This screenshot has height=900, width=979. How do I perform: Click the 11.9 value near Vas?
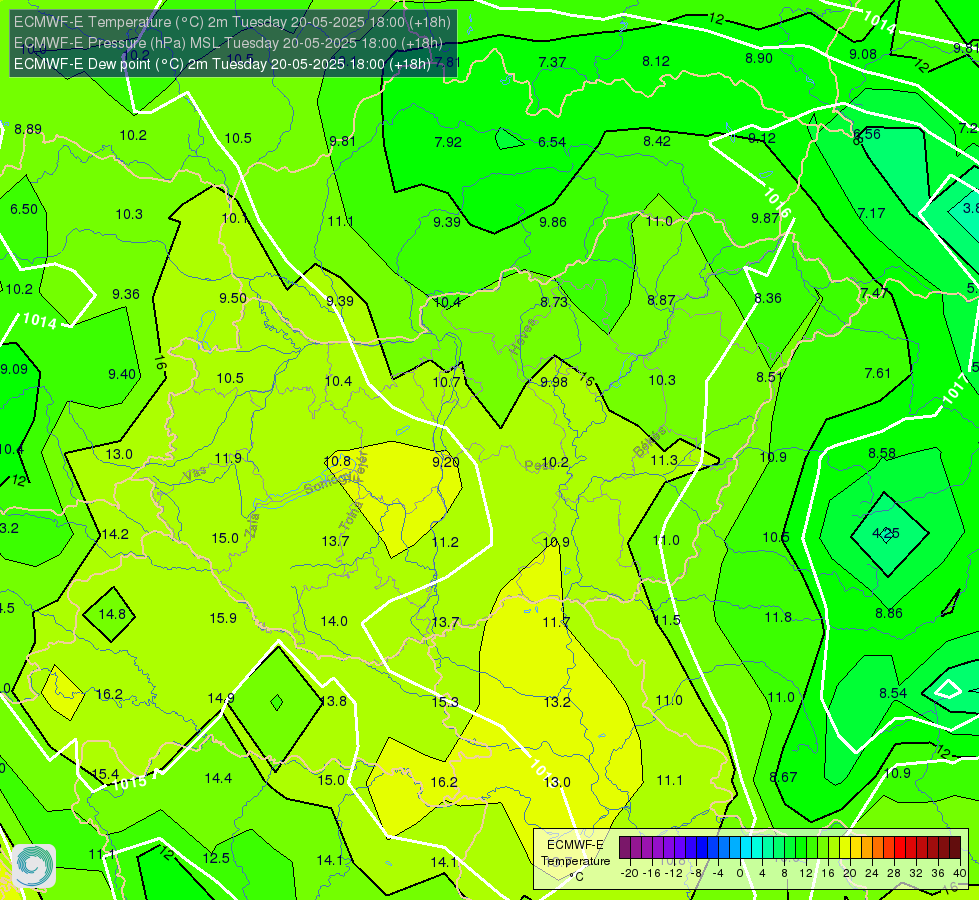tap(228, 458)
